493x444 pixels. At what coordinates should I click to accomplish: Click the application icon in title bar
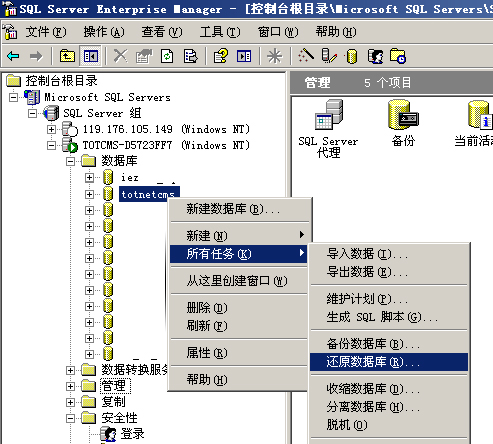point(10,9)
